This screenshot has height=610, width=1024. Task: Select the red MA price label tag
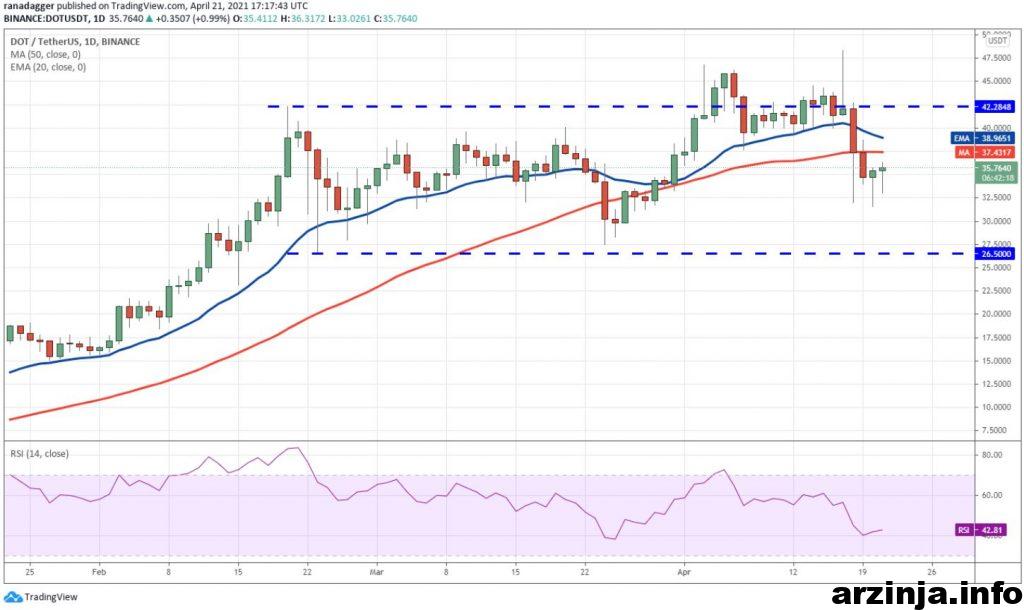961,152
